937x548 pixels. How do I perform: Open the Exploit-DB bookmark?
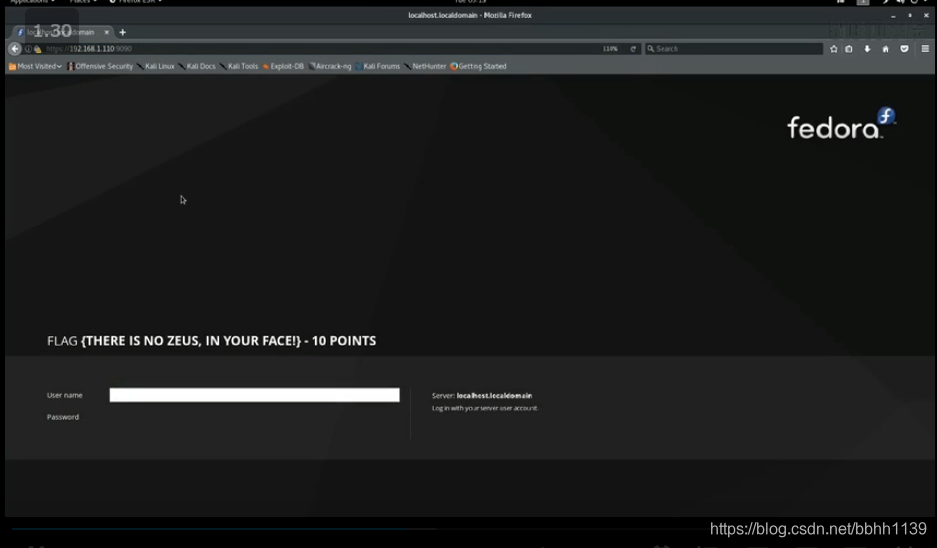tap(283, 66)
